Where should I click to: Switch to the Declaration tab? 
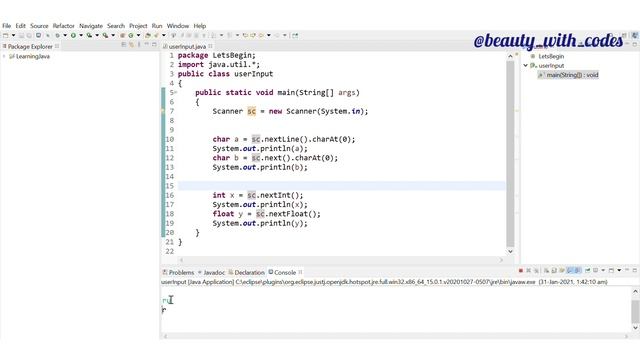pos(247,272)
